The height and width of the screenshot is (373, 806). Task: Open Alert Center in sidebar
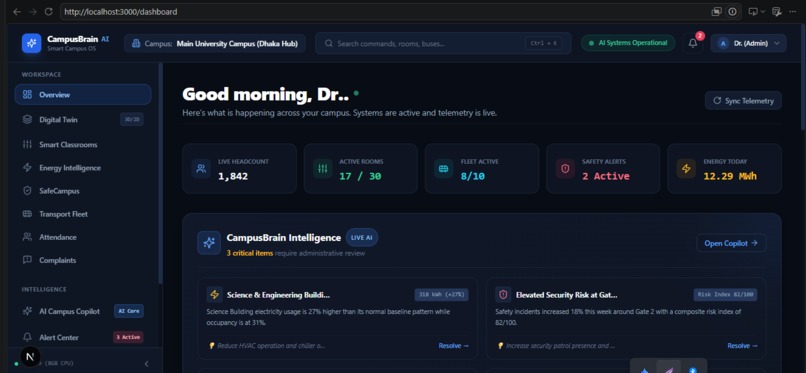point(83,338)
